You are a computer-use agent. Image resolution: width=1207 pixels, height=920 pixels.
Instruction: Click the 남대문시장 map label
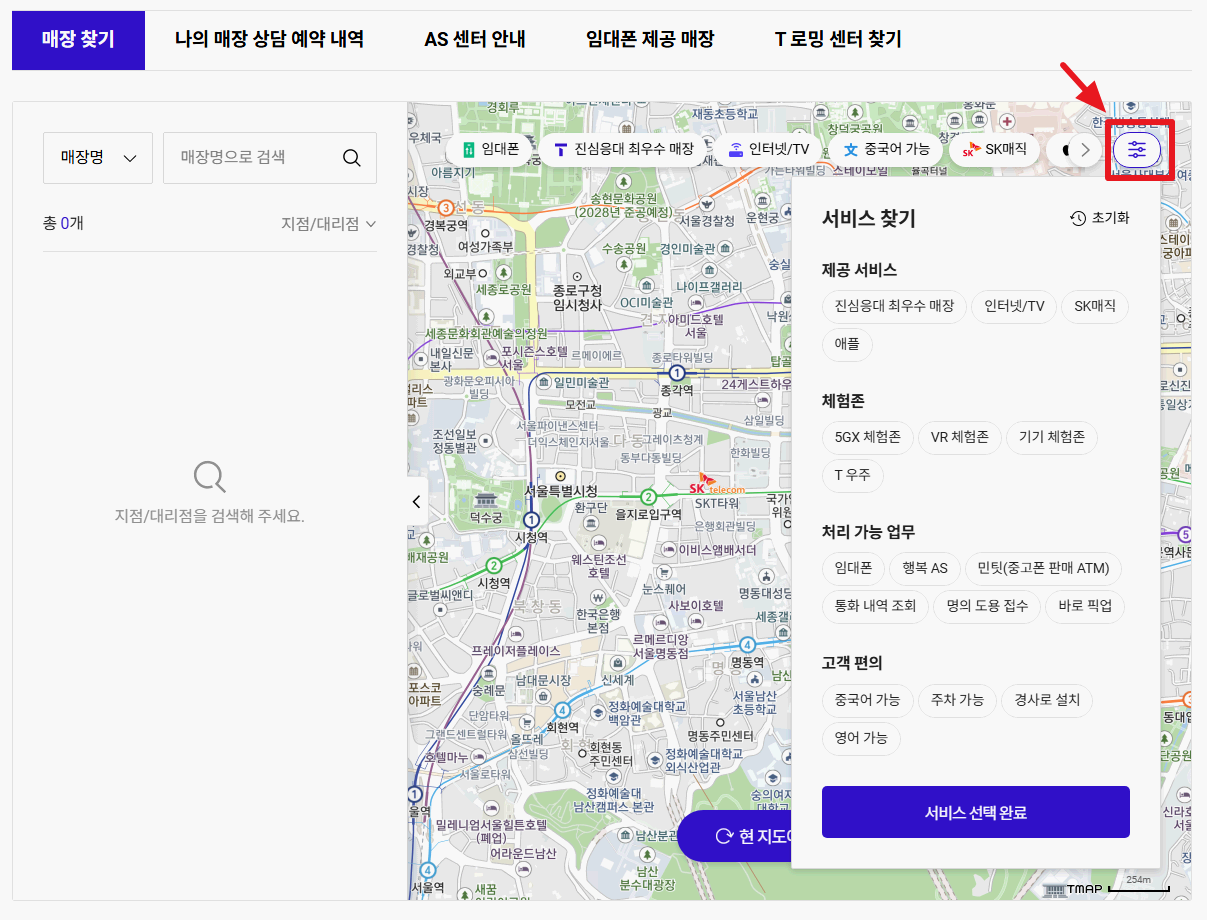click(544, 681)
